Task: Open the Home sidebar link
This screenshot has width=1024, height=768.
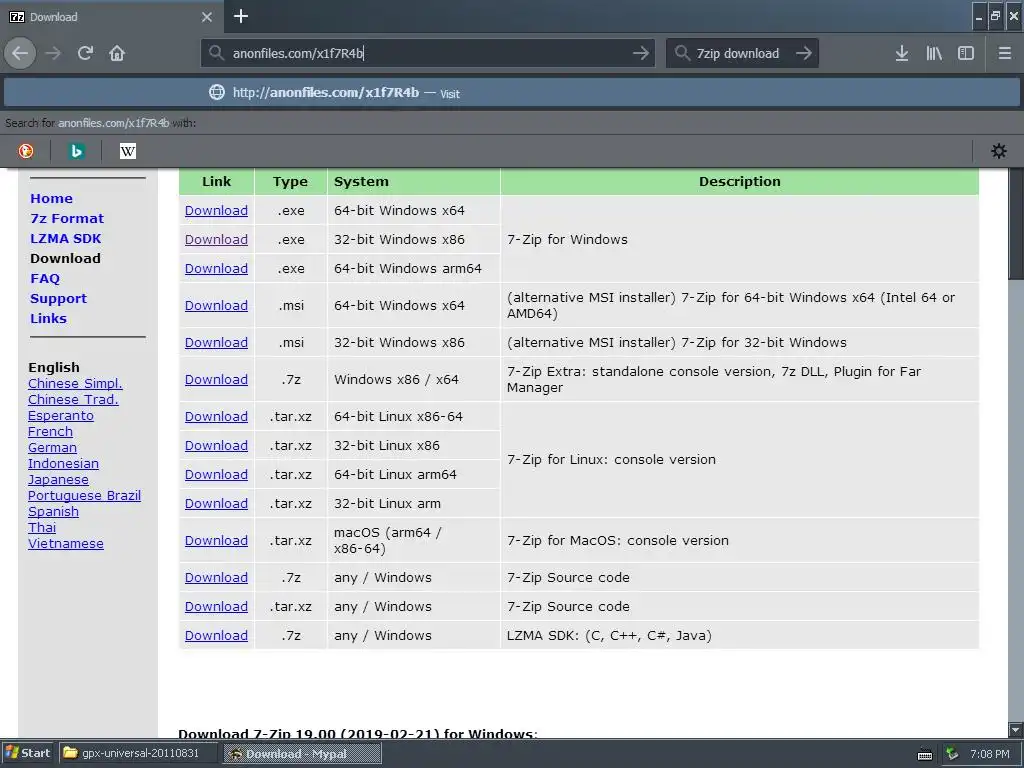Action: (x=51, y=199)
